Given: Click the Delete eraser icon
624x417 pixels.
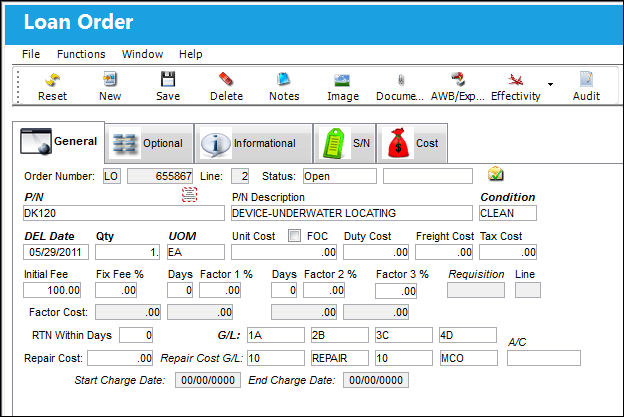Looking at the screenshot, I should point(226,79).
